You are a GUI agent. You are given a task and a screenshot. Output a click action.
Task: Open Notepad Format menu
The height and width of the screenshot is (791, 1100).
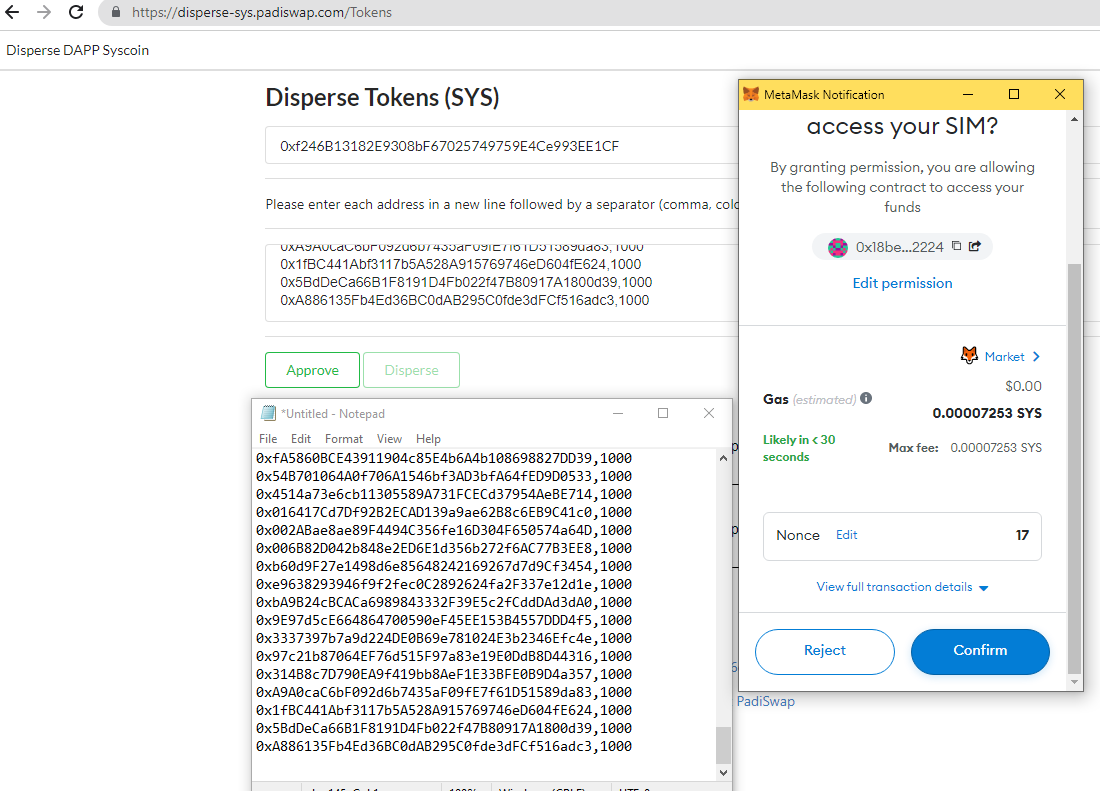tap(344, 438)
